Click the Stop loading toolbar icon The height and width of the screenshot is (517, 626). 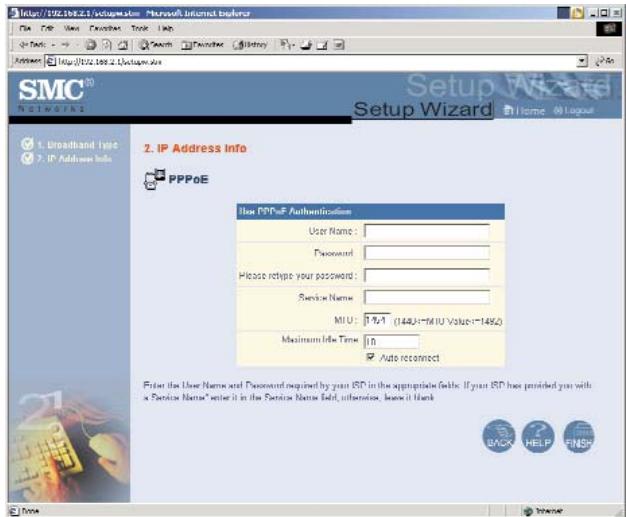[x=91, y=45]
